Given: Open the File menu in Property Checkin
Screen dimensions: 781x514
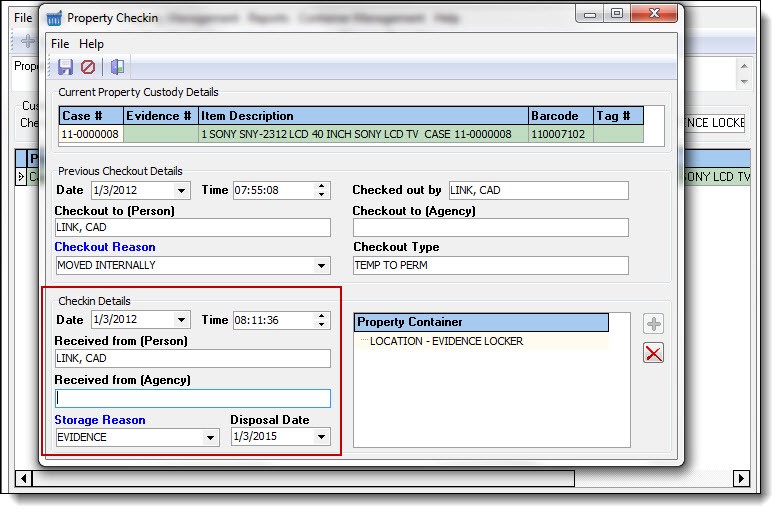Looking at the screenshot, I should 60,44.
